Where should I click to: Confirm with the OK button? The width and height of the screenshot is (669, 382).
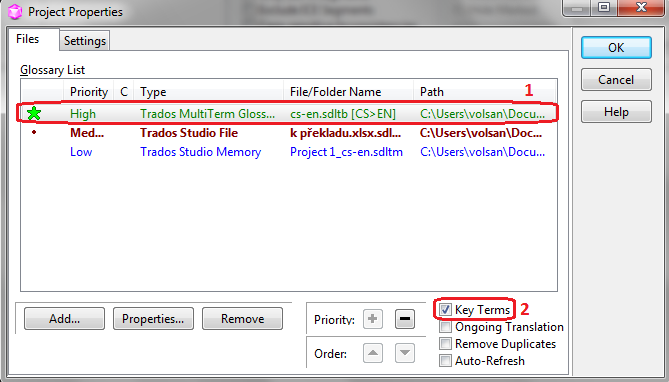click(x=616, y=47)
